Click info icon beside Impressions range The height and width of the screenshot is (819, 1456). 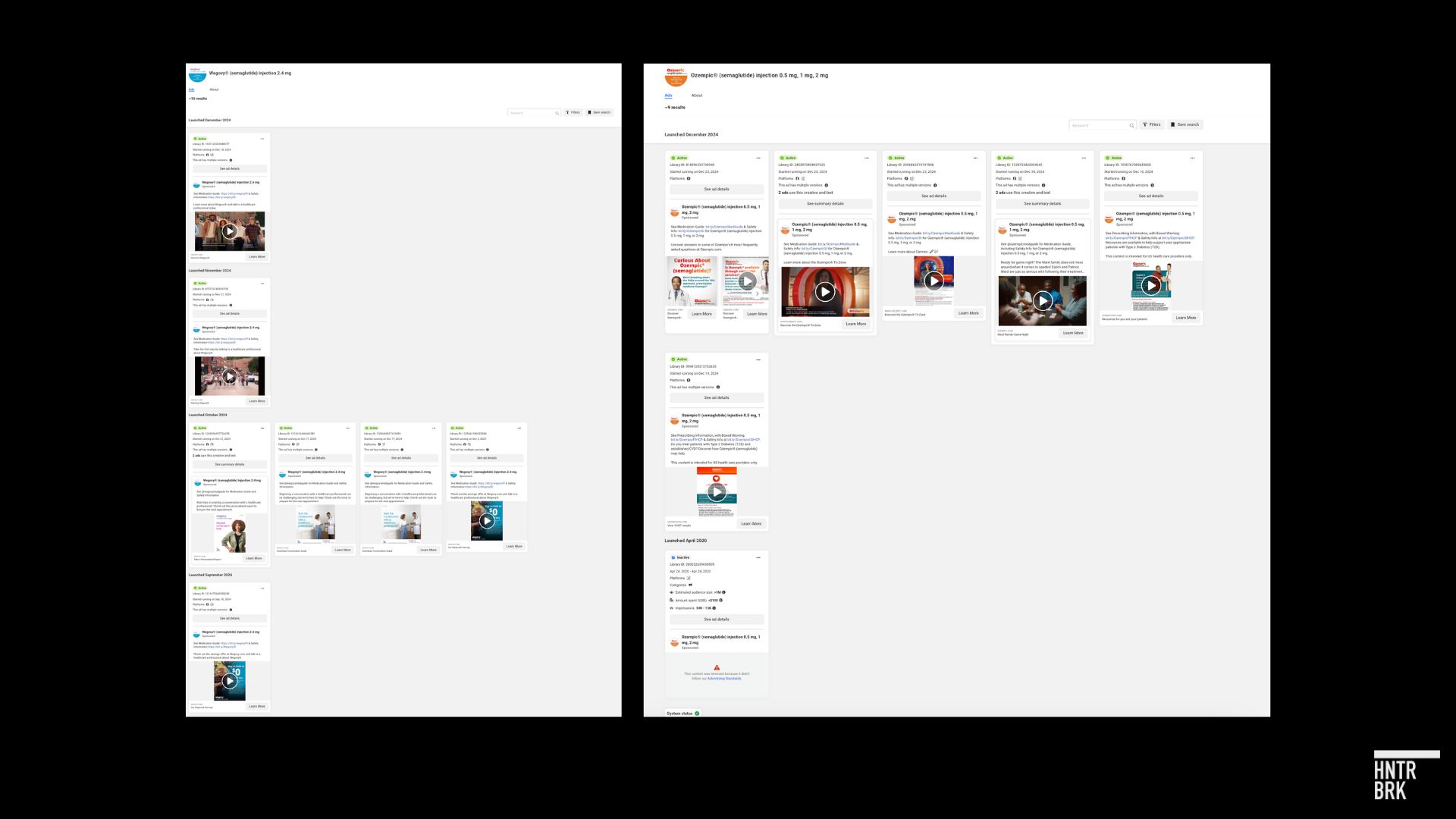tap(715, 607)
